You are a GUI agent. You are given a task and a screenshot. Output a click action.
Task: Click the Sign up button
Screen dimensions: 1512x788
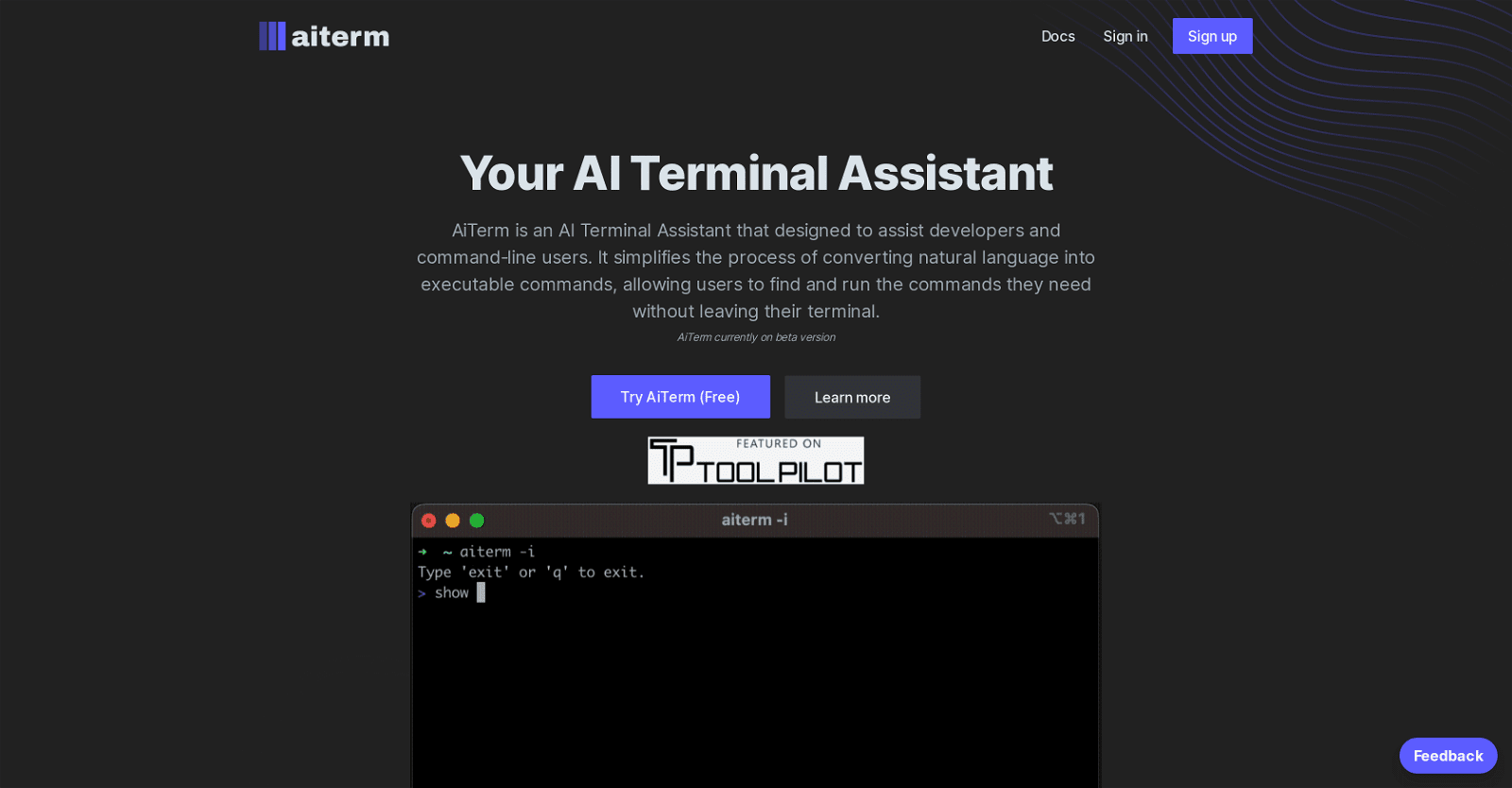pyautogui.click(x=1211, y=36)
